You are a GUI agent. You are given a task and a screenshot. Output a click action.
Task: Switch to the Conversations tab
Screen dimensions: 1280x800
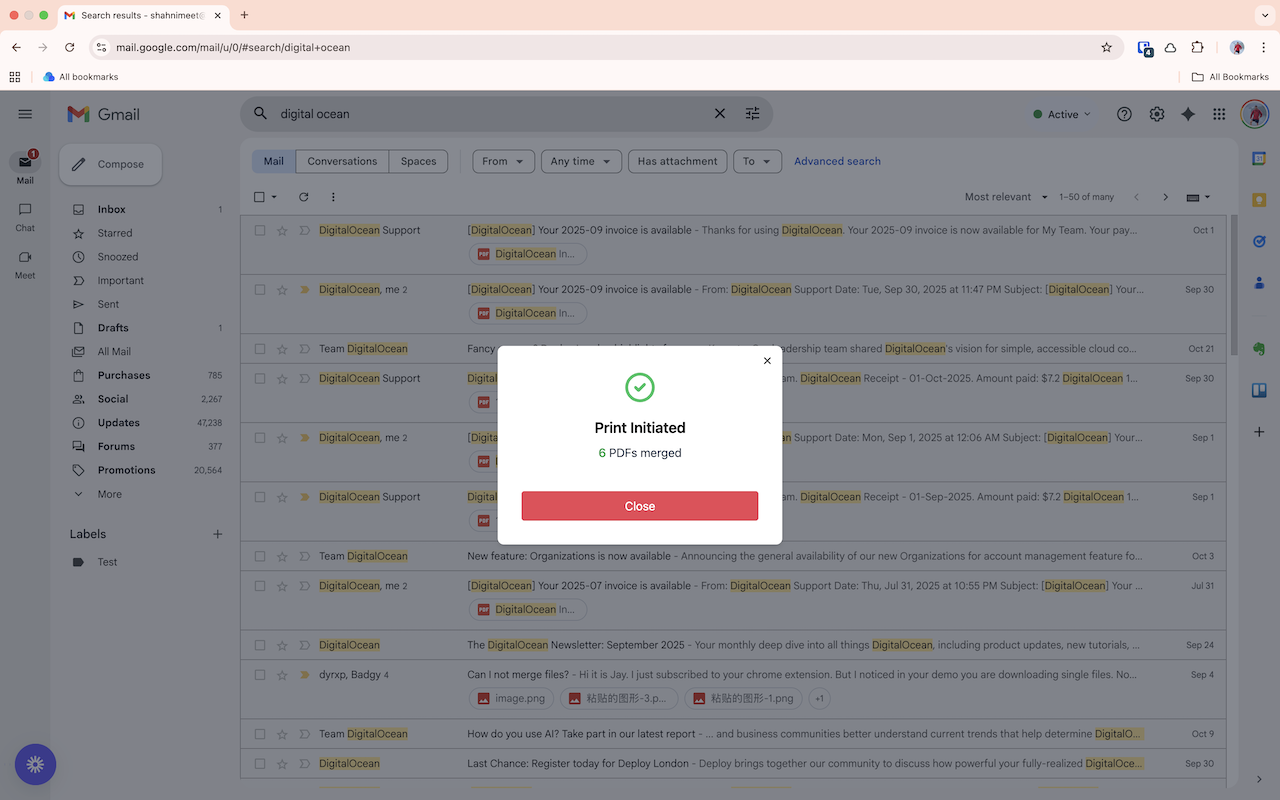(x=341, y=160)
